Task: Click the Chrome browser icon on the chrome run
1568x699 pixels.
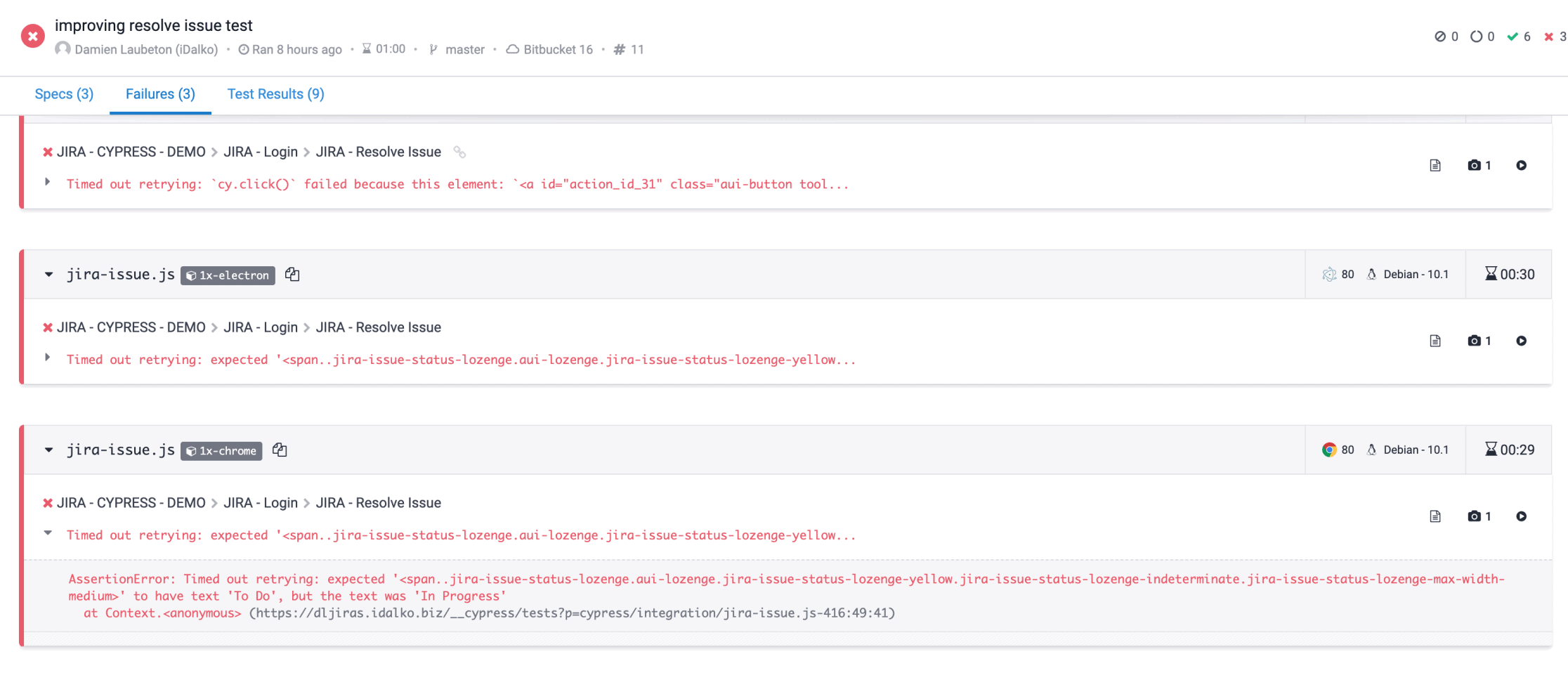Action: pos(1328,450)
